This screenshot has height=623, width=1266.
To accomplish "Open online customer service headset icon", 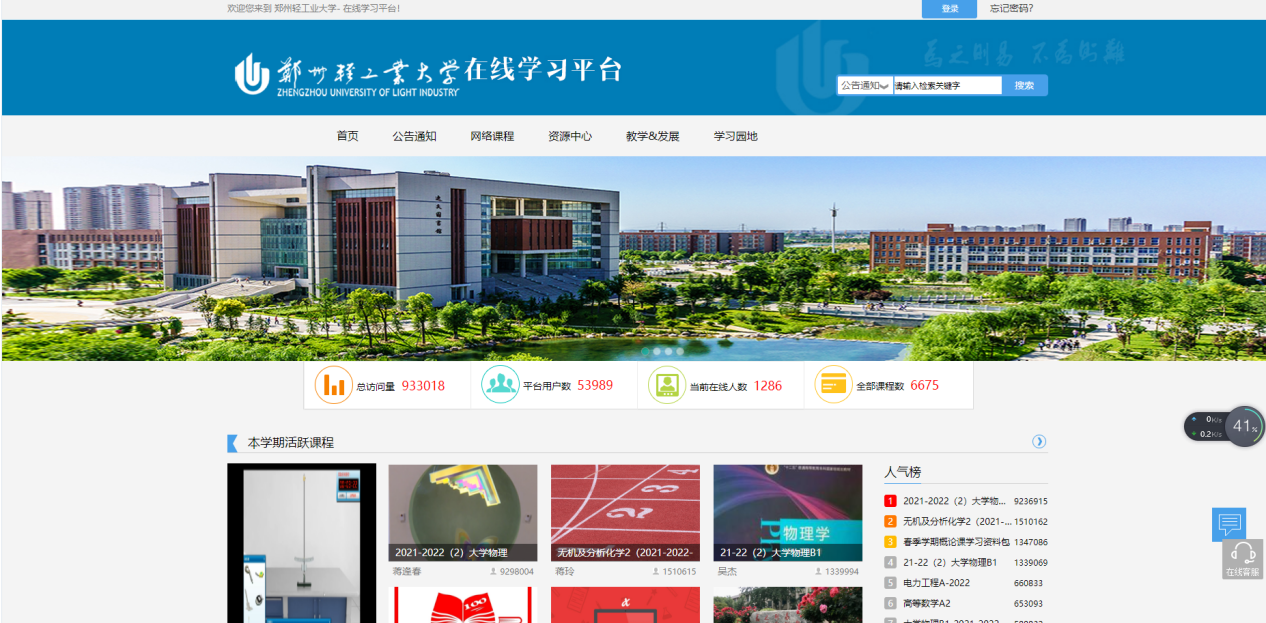I will pos(1243,558).
